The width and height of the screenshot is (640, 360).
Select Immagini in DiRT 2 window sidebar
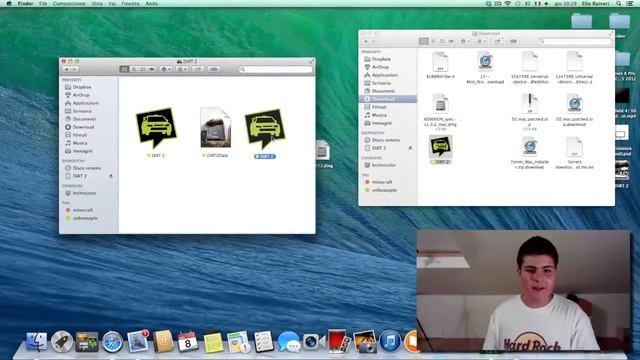pyautogui.click(x=82, y=151)
